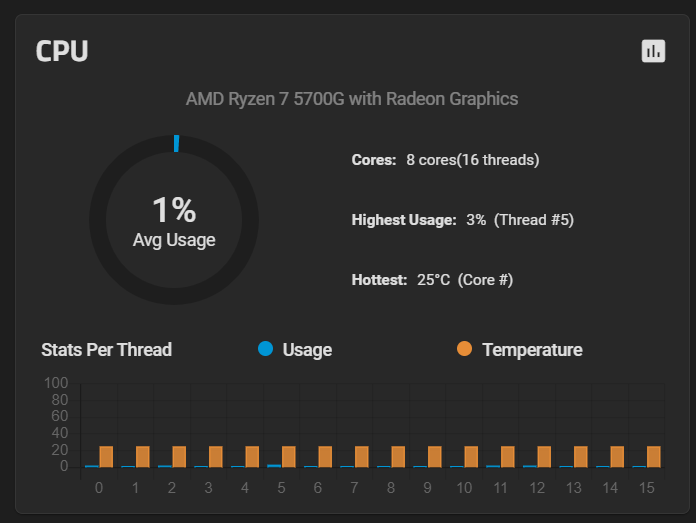
Task: Click the temperature bar for thread 3
Action: coord(216,457)
